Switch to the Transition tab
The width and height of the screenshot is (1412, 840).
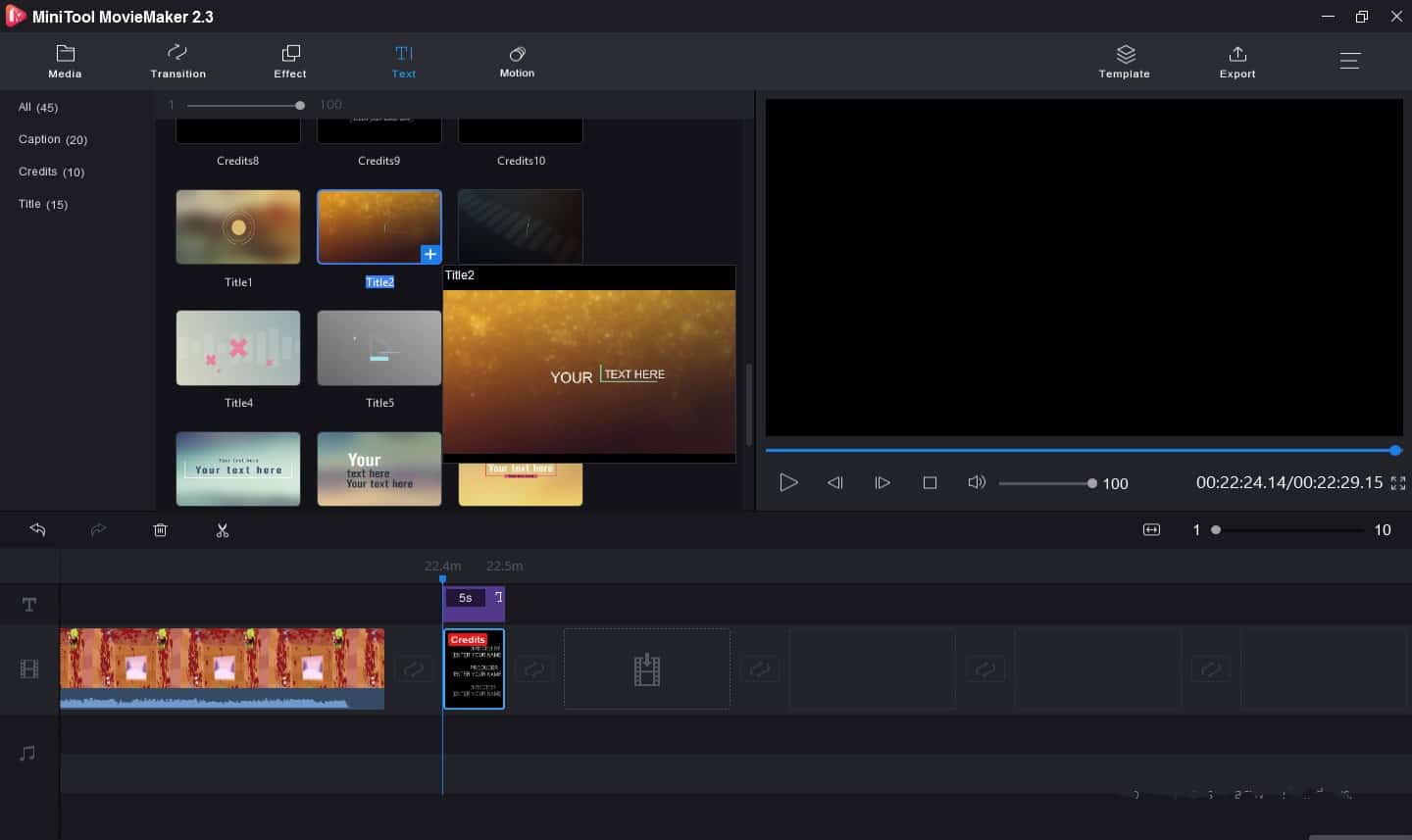tap(177, 61)
